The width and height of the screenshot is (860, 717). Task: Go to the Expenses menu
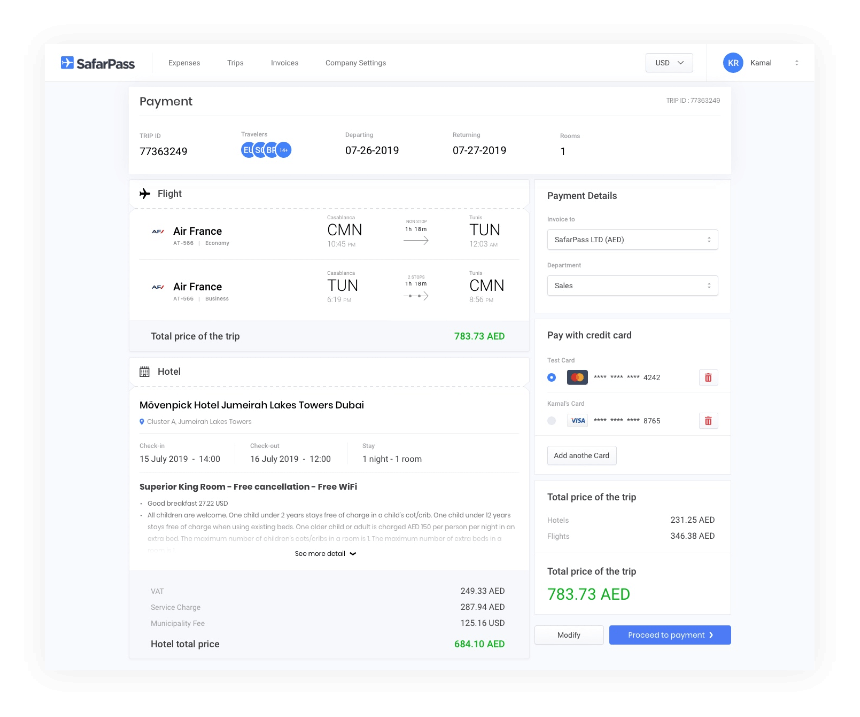(x=184, y=63)
